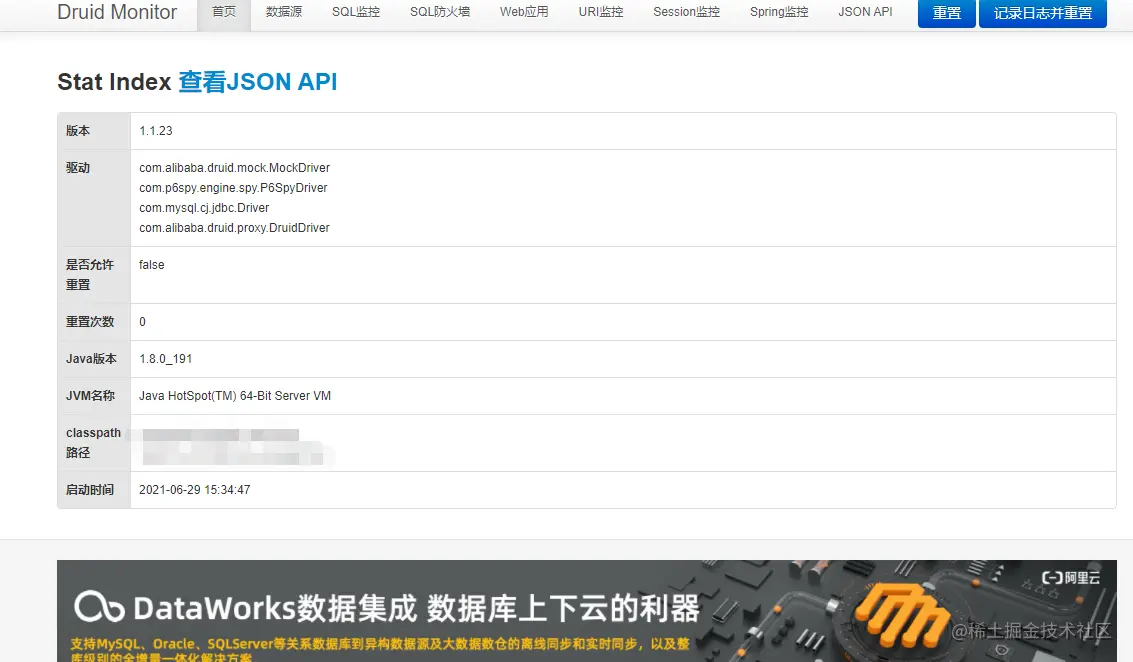The height and width of the screenshot is (662, 1133).
Task: Click the JVM名称 row label
Action: (x=90, y=396)
